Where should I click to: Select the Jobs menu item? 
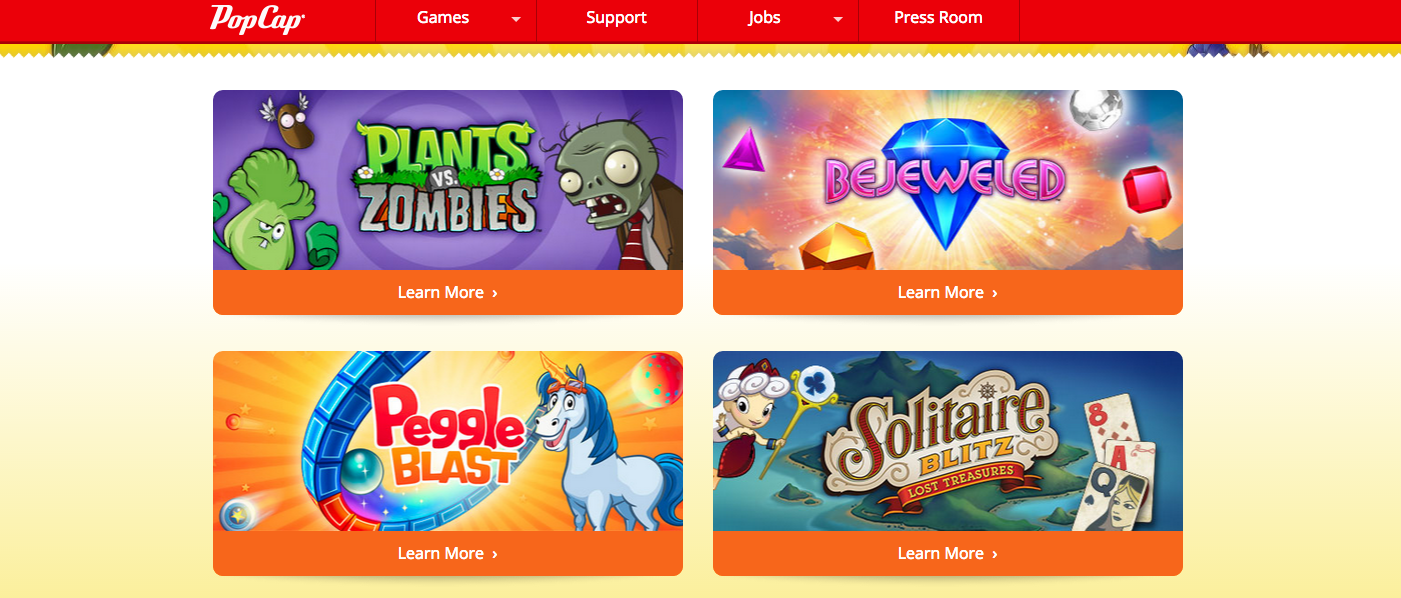point(764,18)
